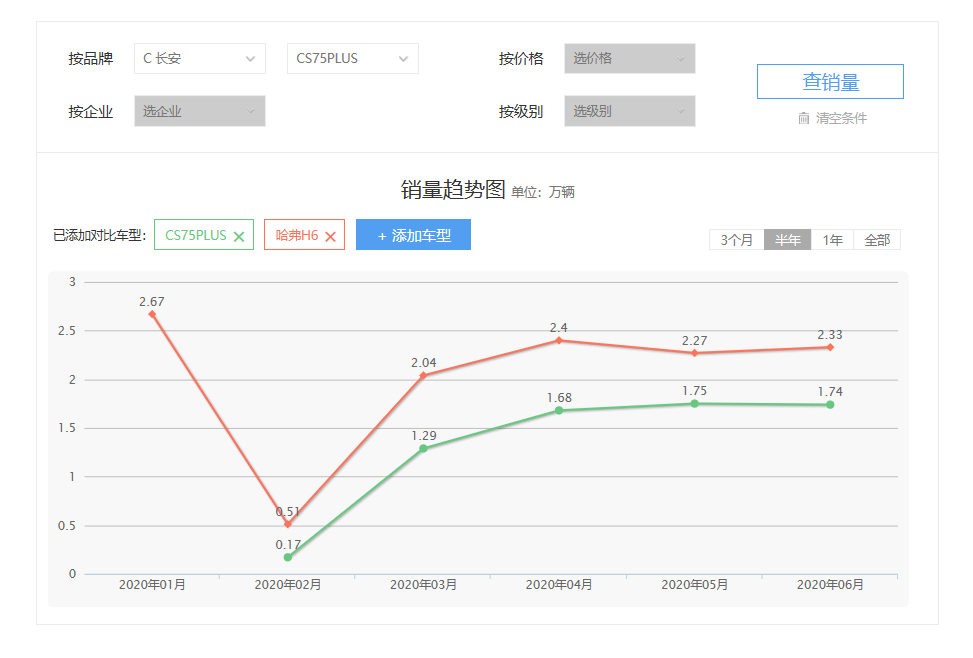Click CS75PLUS green point at 2020年02月
This screenshot has height=658, width=973.
tap(288, 557)
